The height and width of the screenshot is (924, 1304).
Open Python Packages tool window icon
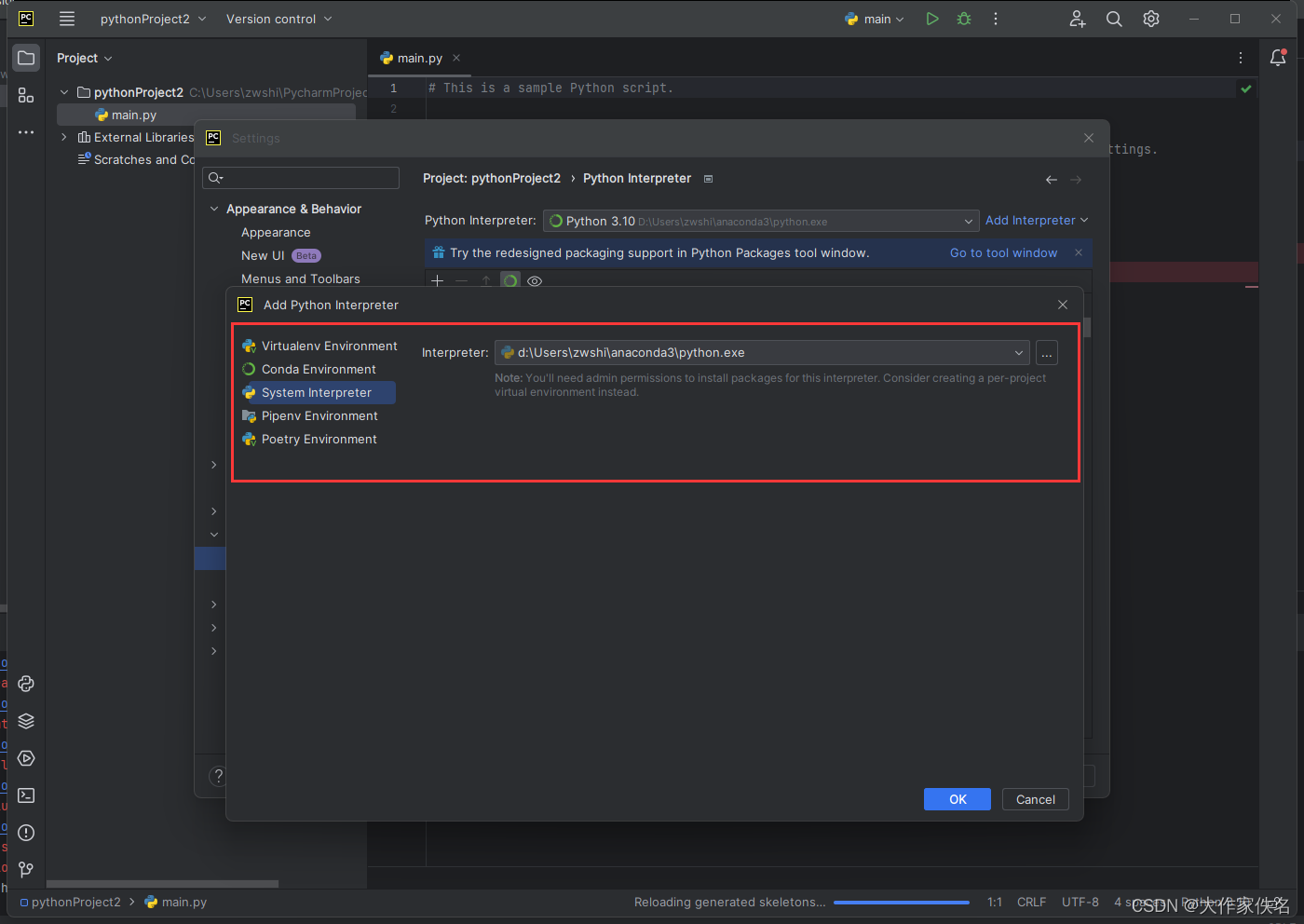(26, 721)
